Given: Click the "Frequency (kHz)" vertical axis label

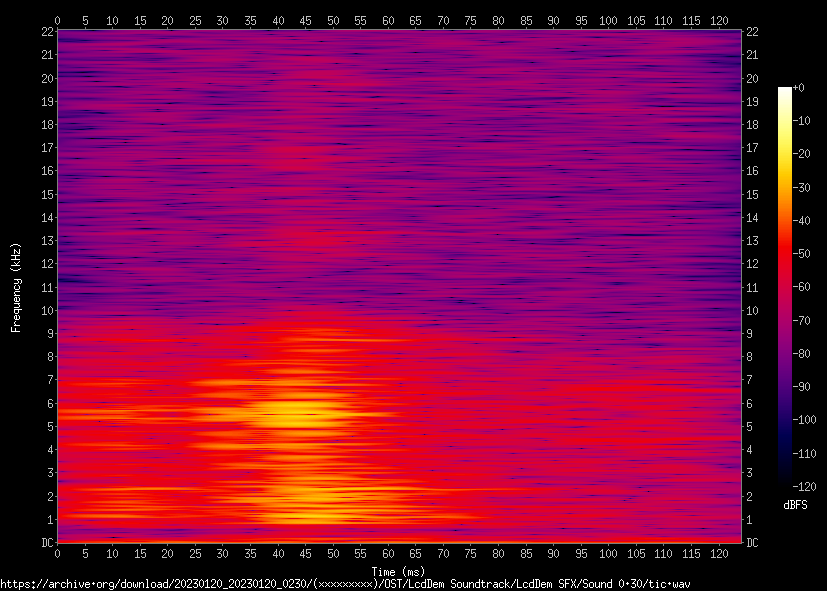Looking at the screenshot, I should pos(16,287).
